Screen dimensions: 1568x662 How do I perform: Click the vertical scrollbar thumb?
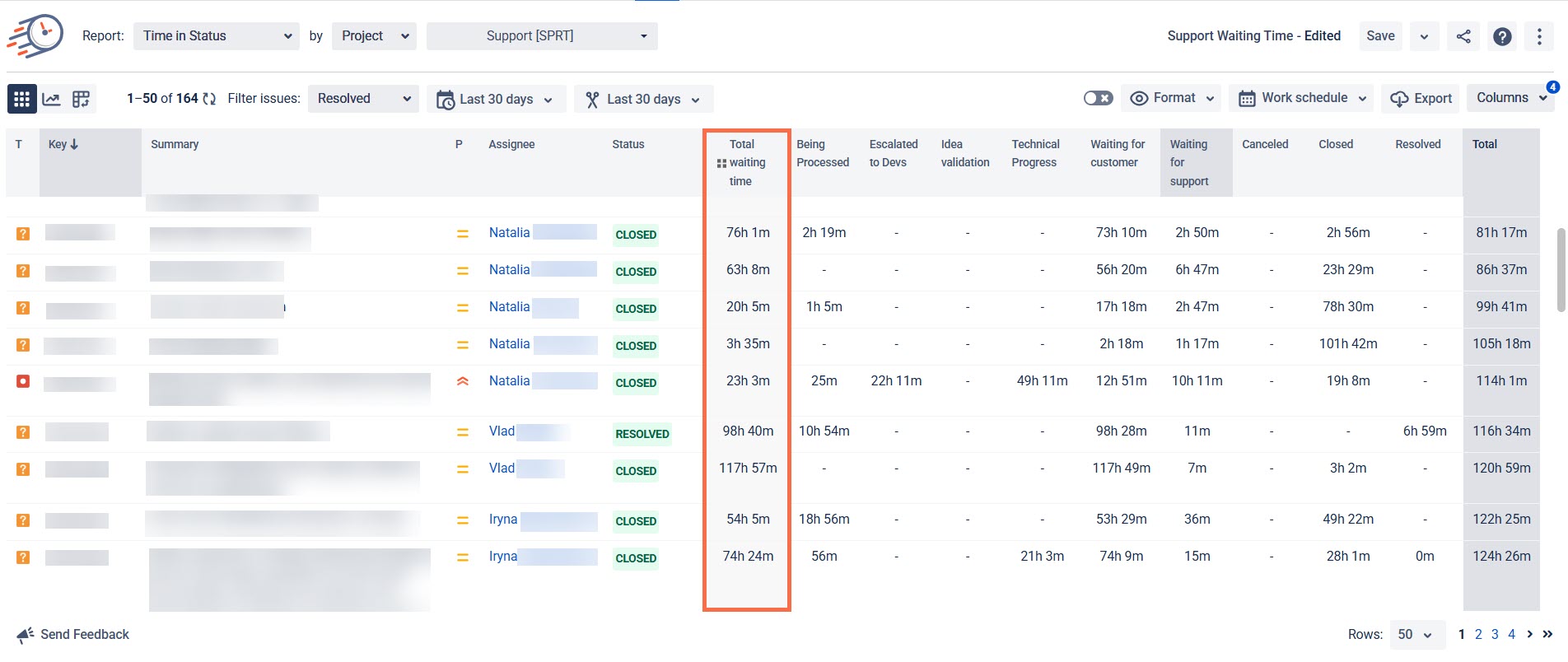pos(1561,270)
